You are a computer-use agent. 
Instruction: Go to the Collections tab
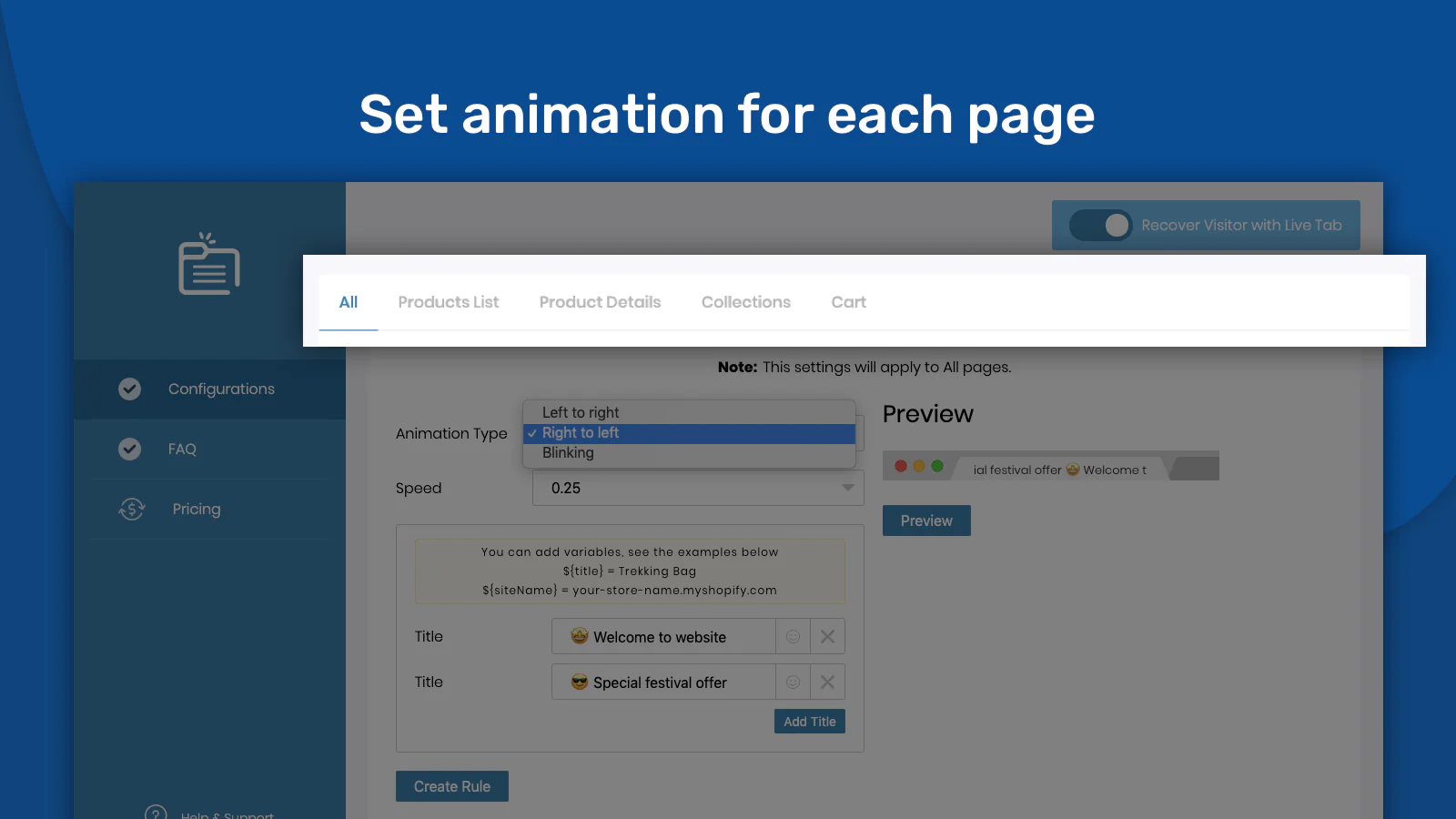tap(745, 302)
